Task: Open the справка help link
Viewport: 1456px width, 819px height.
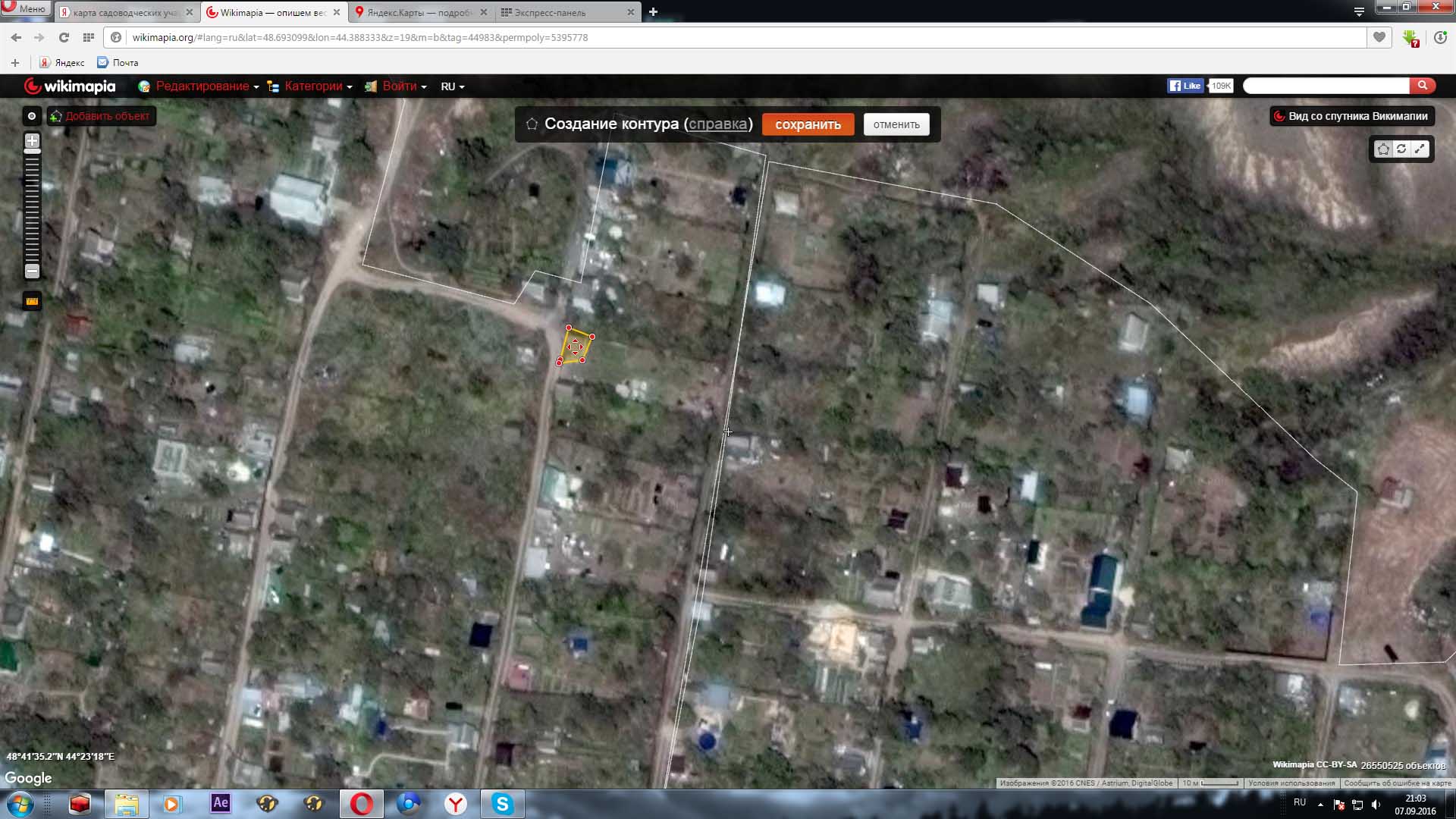Action: [717, 124]
